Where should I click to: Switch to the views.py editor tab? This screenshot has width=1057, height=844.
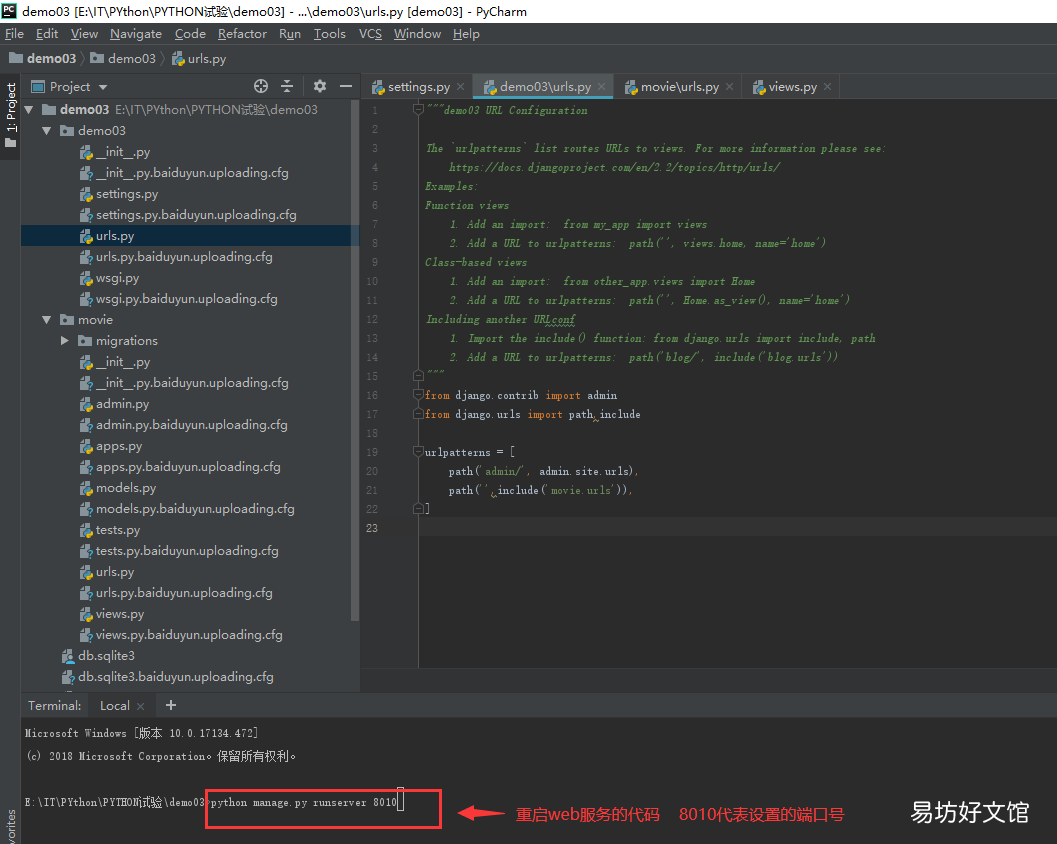[x=792, y=86]
